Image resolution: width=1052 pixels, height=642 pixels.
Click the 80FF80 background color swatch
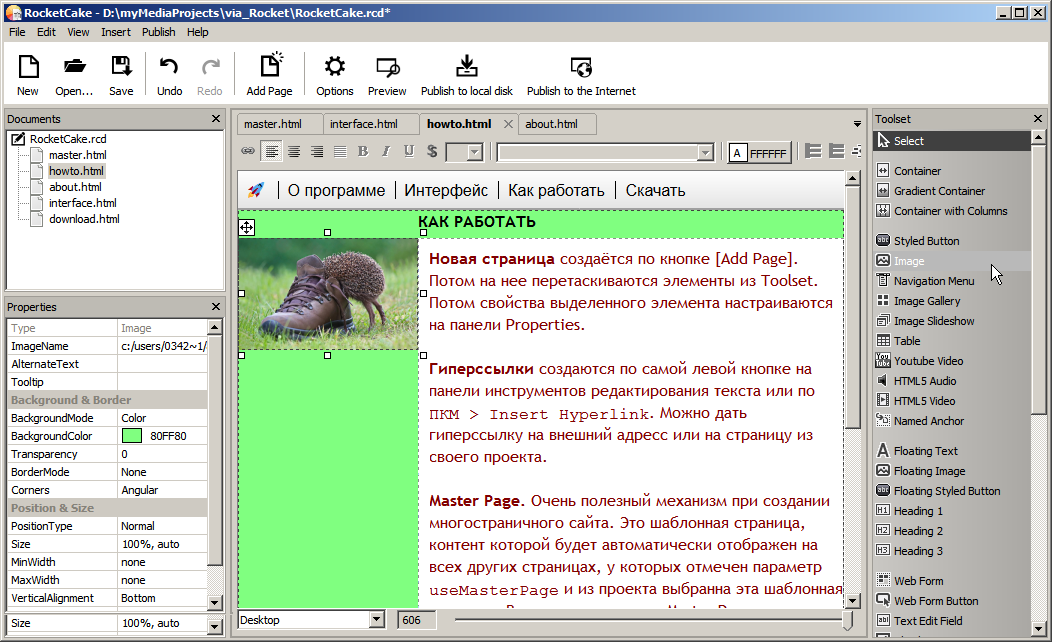pos(132,436)
